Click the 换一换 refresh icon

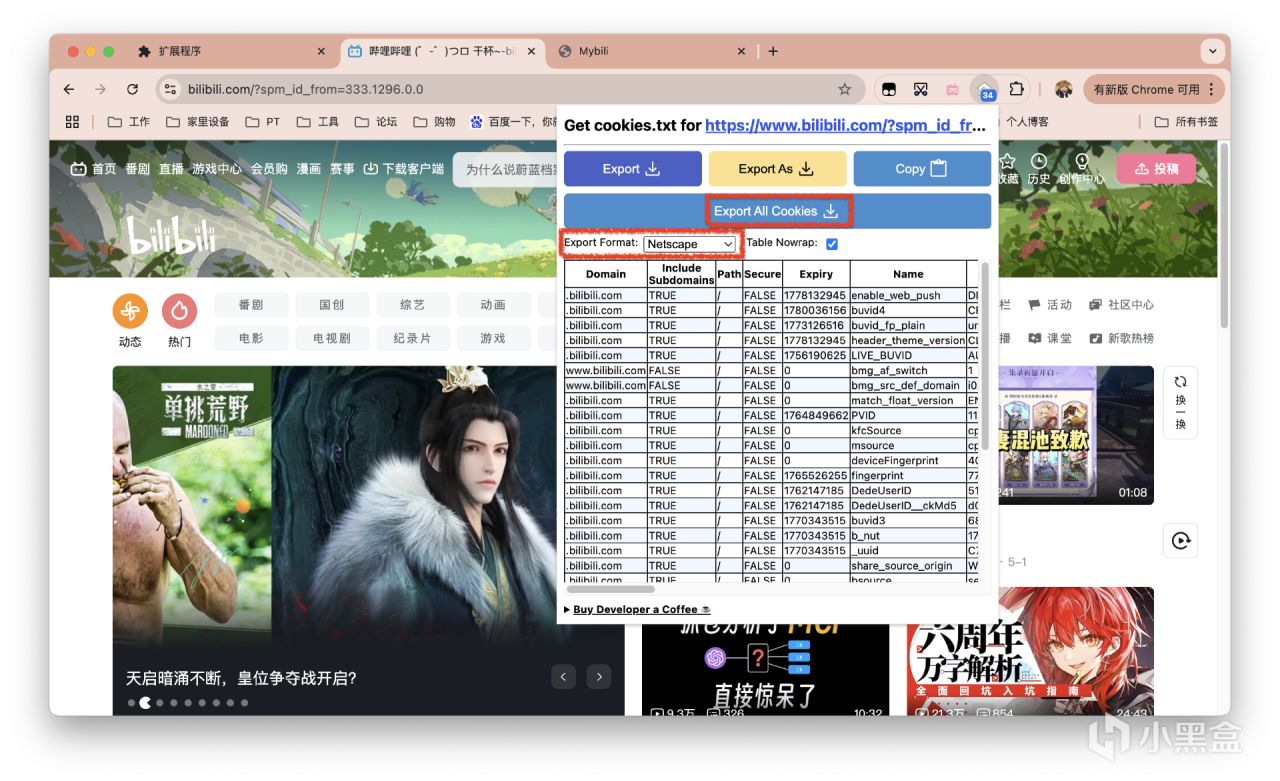coord(1180,381)
